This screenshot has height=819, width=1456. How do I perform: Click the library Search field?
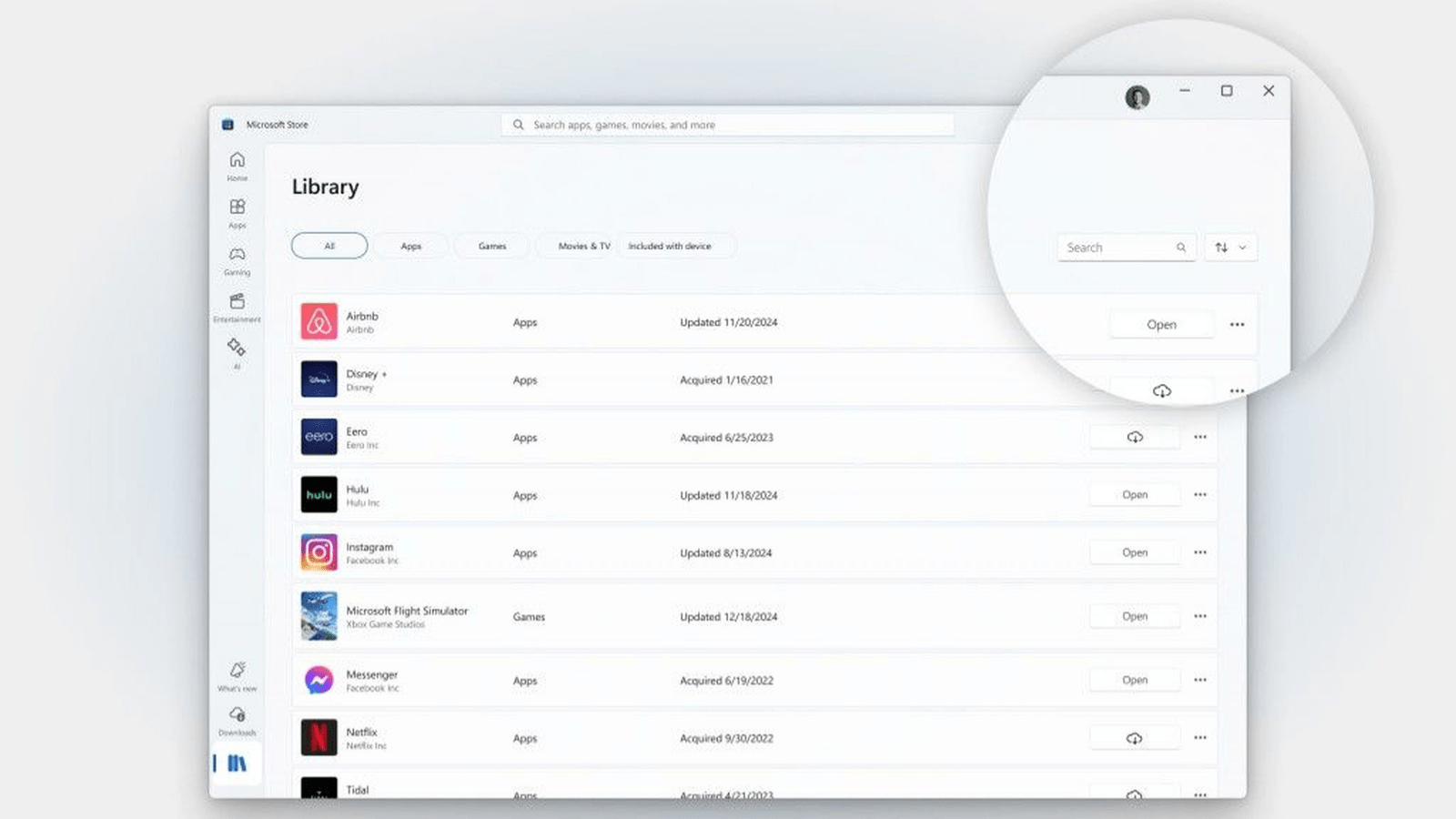(x=1127, y=248)
